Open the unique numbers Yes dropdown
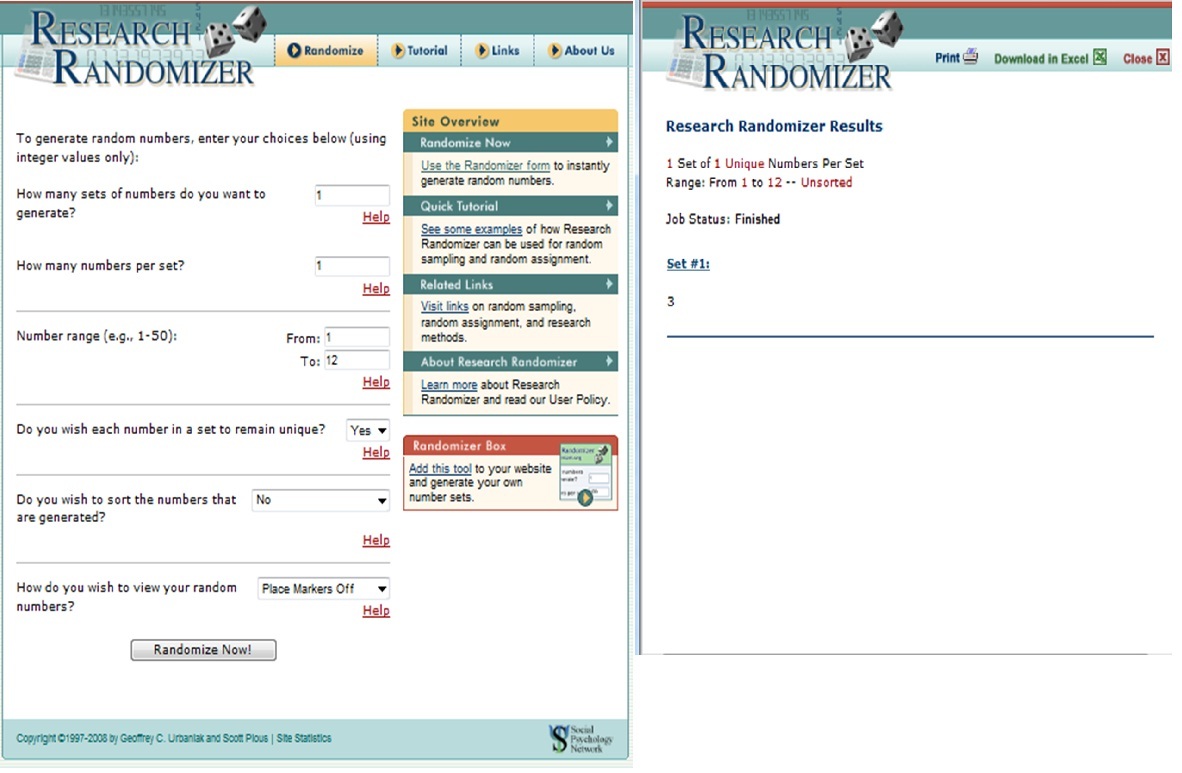The image size is (1182, 773). coord(368,431)
